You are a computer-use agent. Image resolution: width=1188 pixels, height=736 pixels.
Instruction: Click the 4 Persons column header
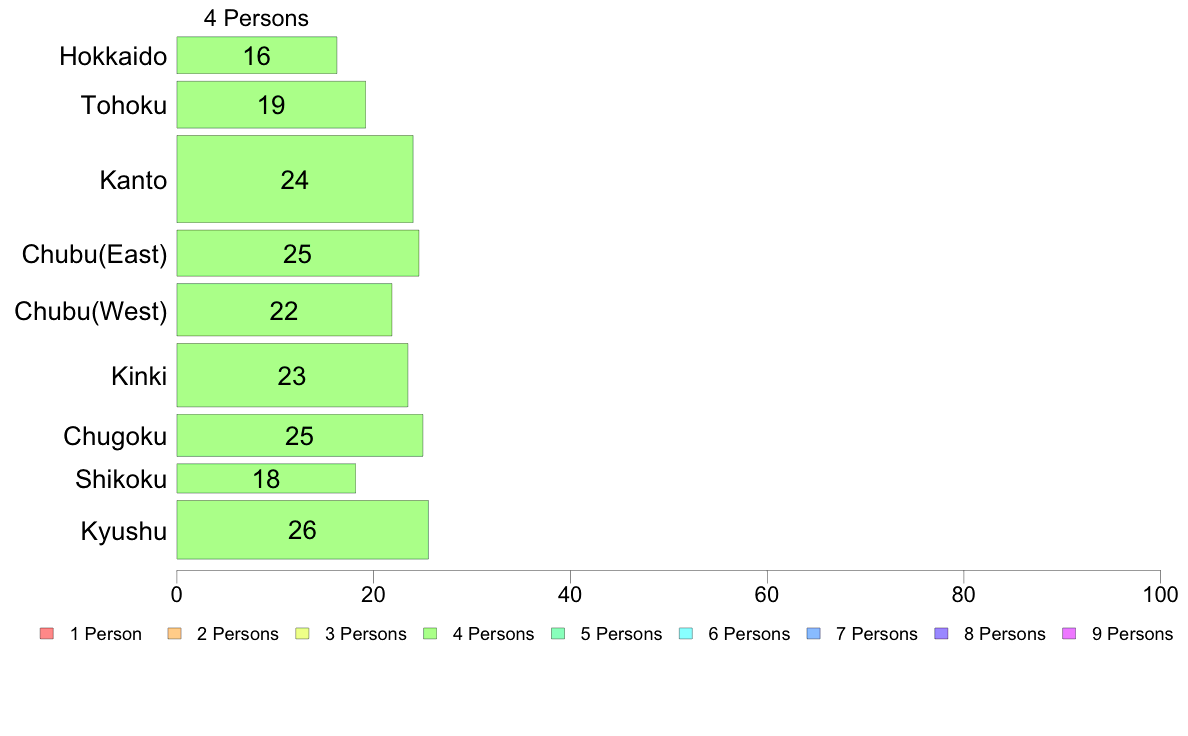(256, 18)
